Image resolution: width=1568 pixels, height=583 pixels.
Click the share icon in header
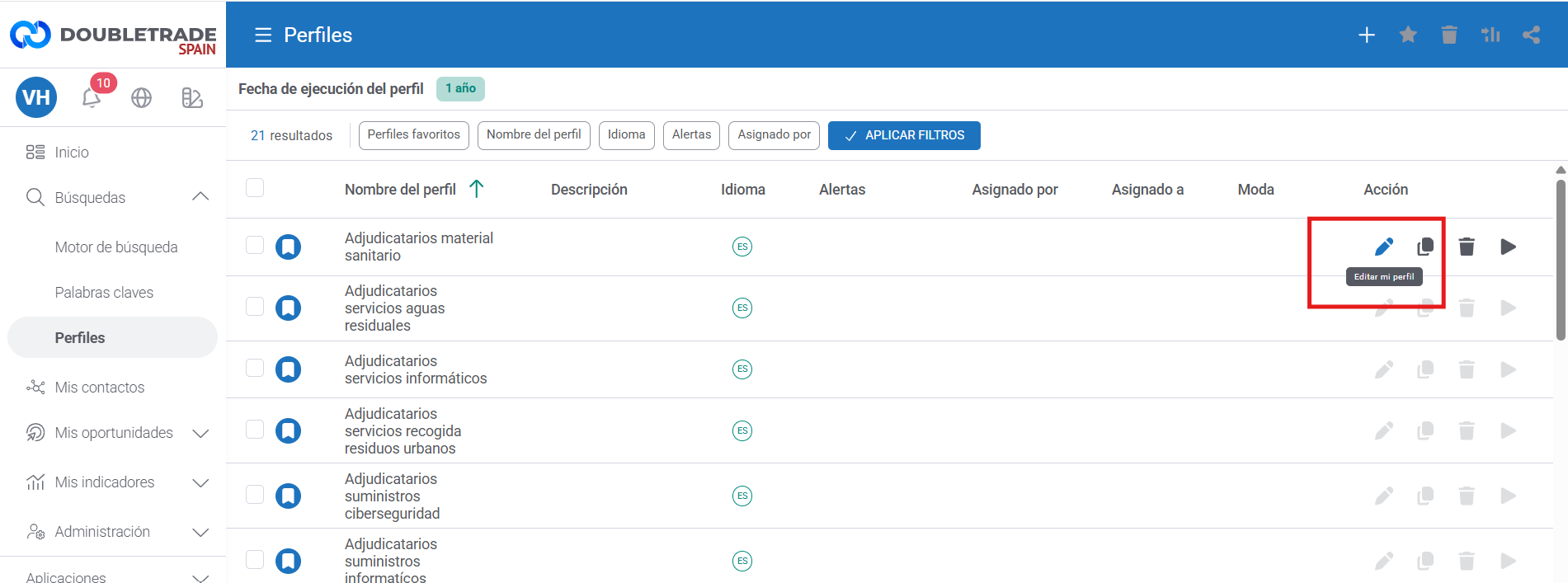coord(1532,35)
